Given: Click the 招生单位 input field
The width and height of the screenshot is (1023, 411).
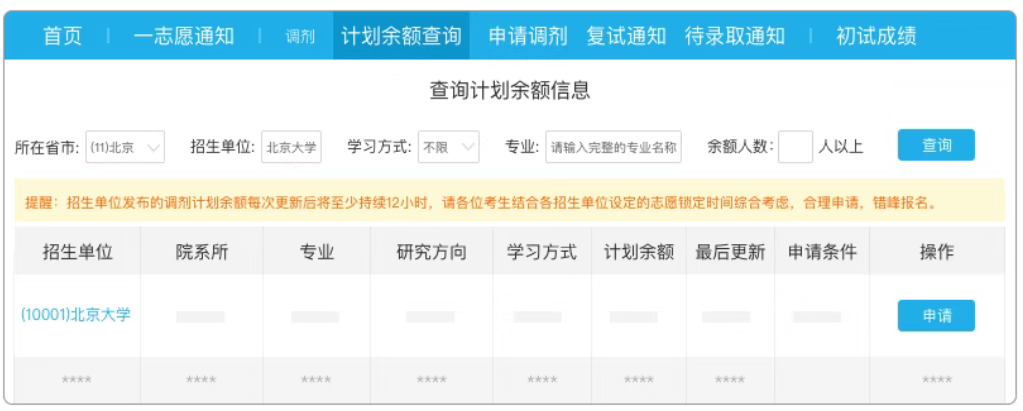Looking at the screenshot, I should [x=291, y=147].
